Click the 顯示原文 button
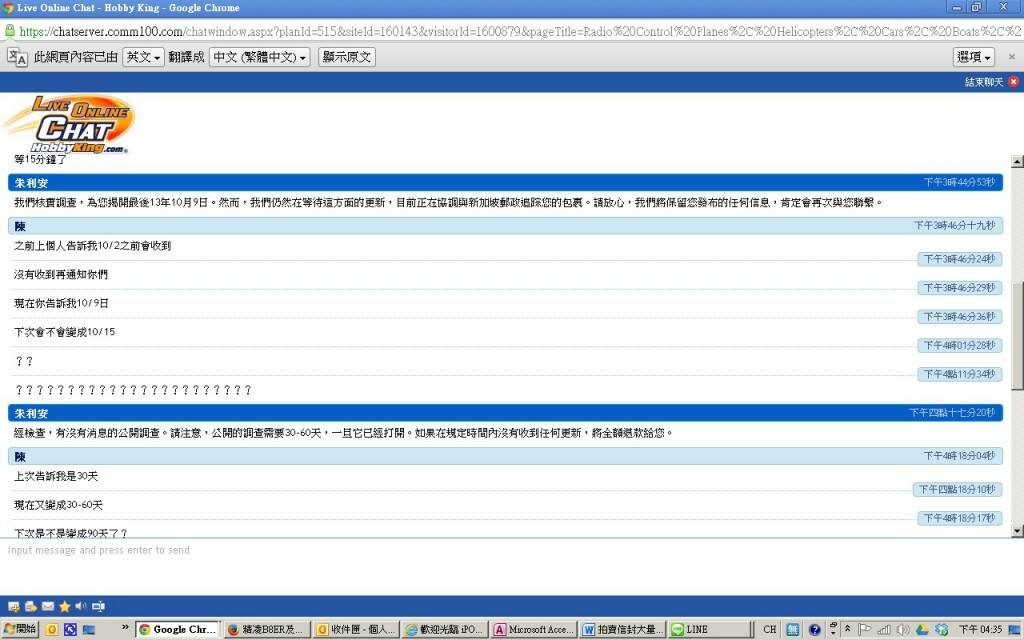This screenshot has width=1024, height=640. pos(347,57)
